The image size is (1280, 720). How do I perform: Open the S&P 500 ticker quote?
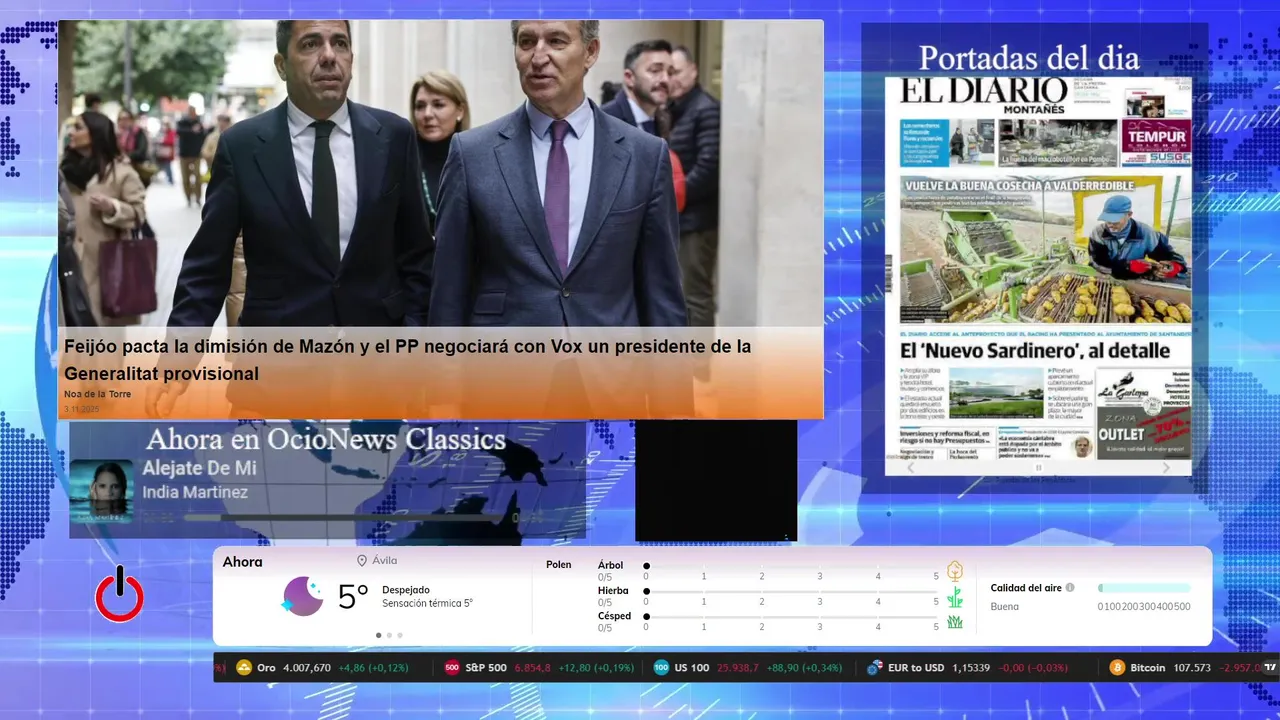(539, 667)
